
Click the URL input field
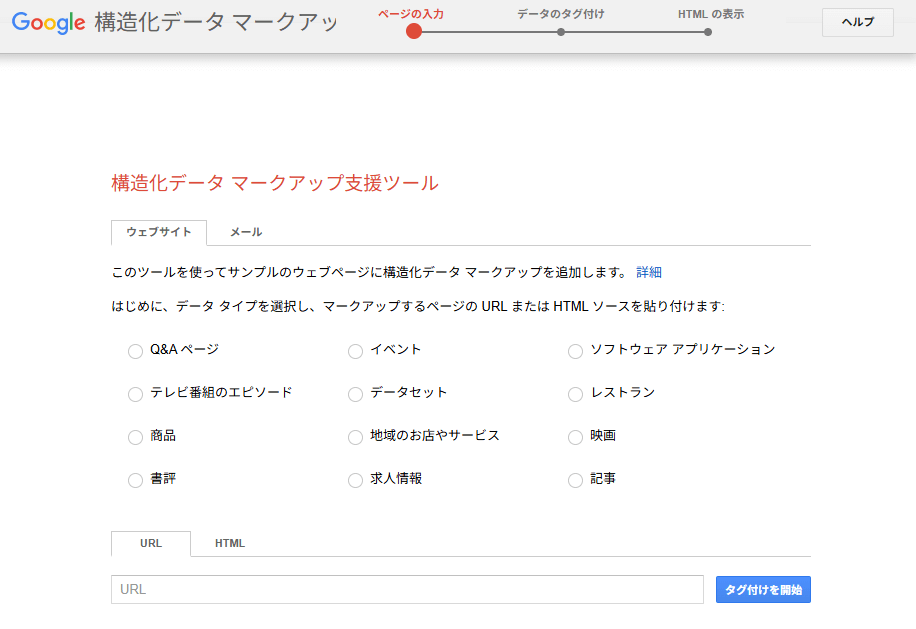(x=407, y=590)
